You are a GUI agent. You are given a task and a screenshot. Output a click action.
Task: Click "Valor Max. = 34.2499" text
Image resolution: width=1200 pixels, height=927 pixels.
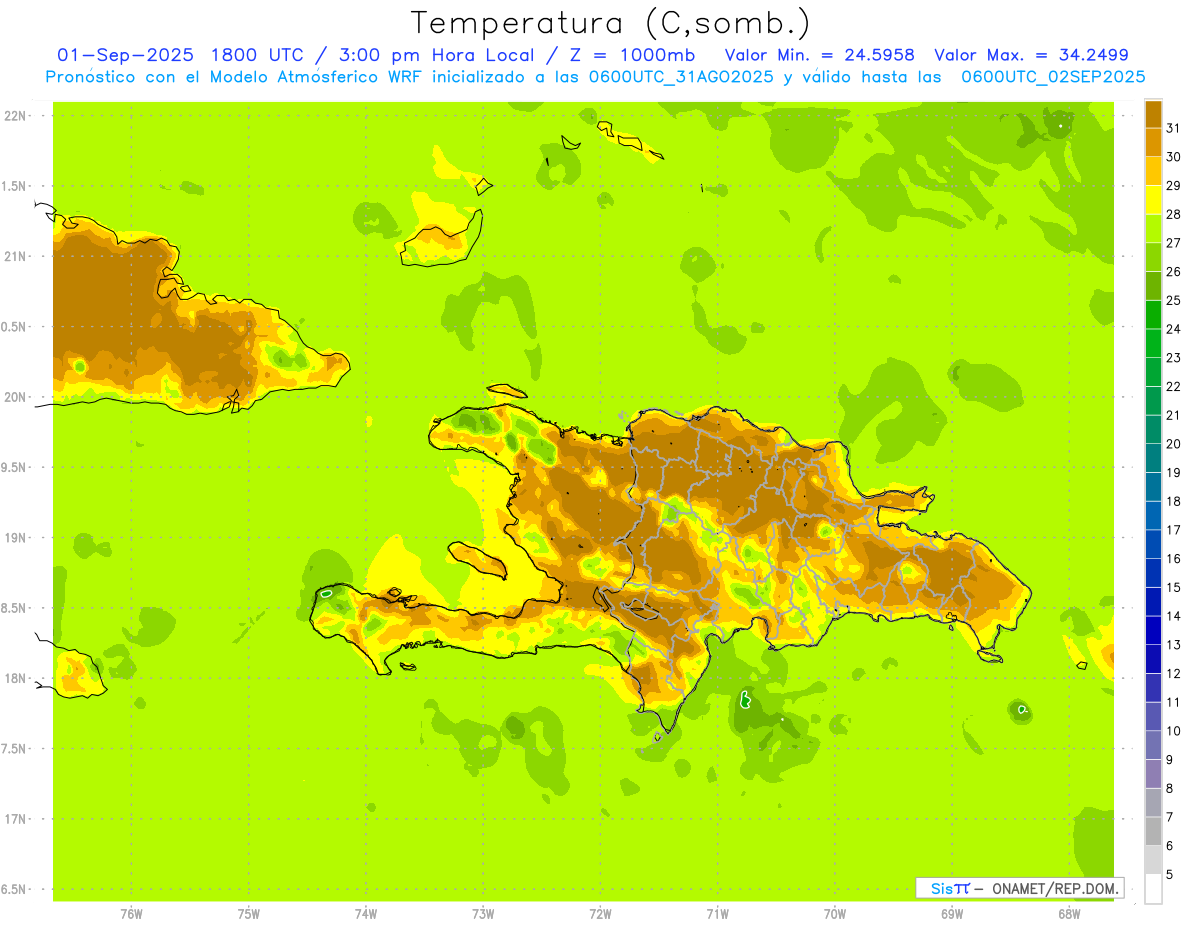pos(1032,55)
